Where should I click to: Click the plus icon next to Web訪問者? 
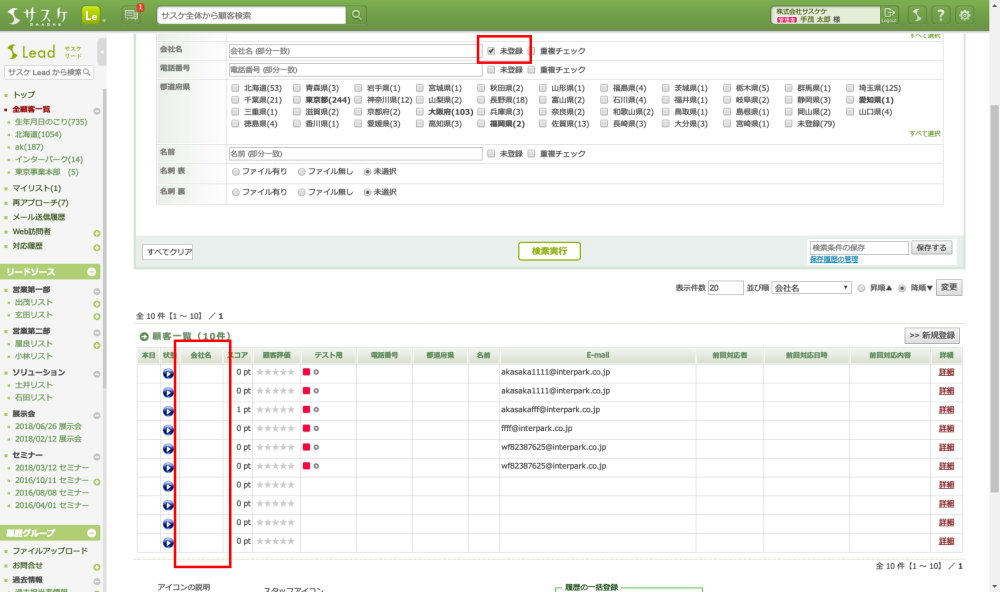coord(97,232)
